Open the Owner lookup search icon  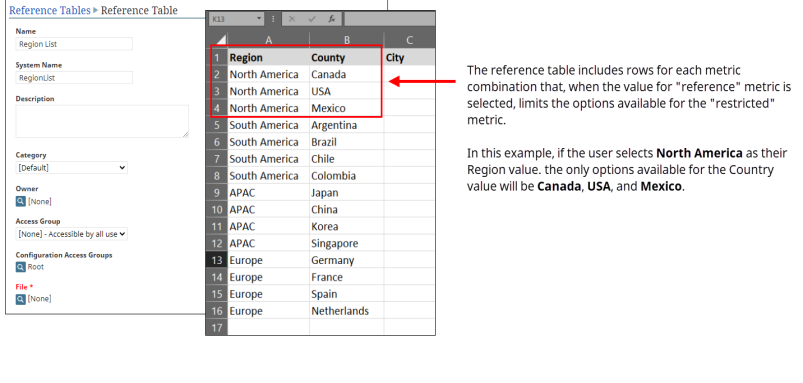[20, 201]
